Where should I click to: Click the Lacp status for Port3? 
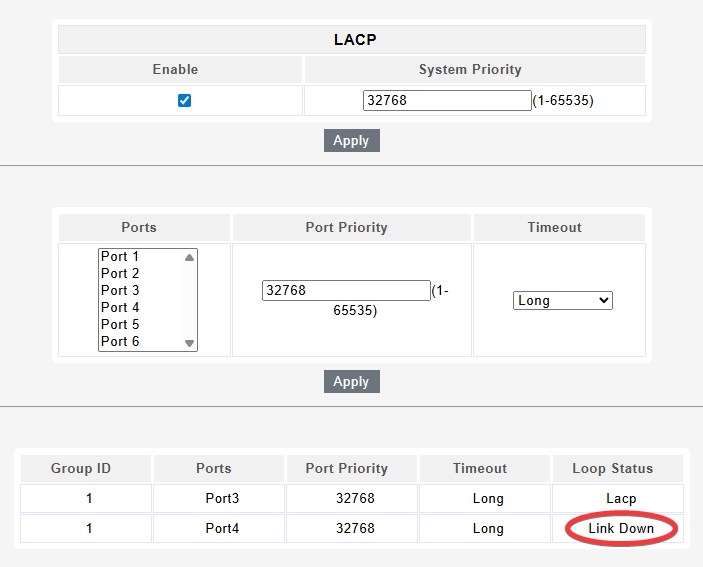(x=620, y=498)
